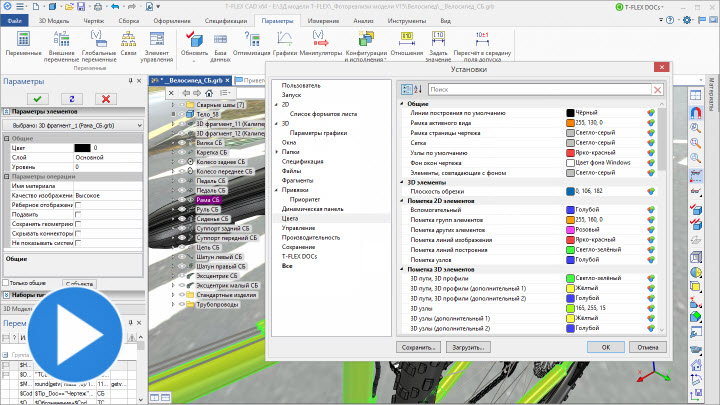Click the magnet snap icon in right toolbar
The width and height of the screenshot is (720, 405).
click(696, 112)
